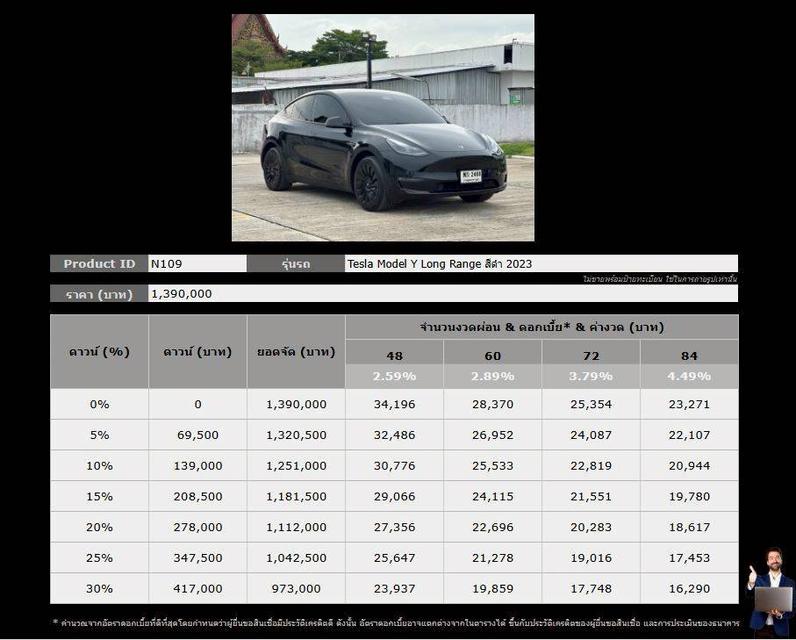Screen dimensions: 796x640
Task: Click the monthly payment 21,551
Action: click(591, 496)
